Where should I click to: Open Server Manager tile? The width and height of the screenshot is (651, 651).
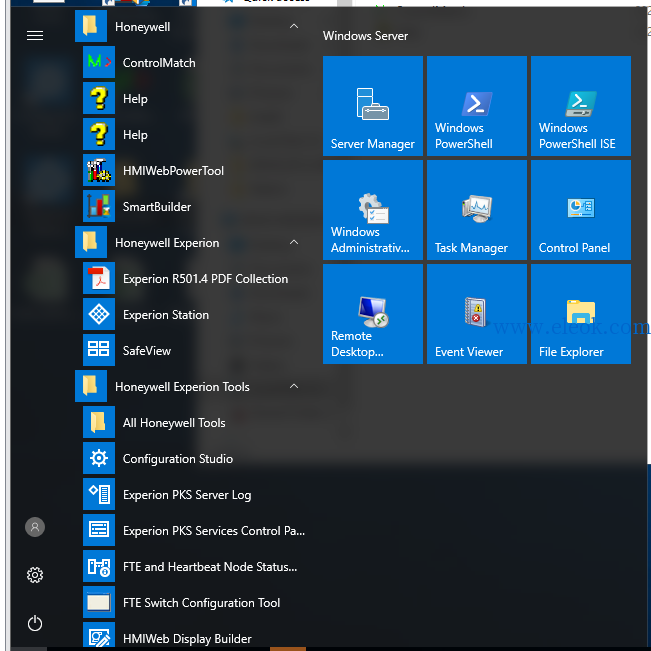pos(373,106)
